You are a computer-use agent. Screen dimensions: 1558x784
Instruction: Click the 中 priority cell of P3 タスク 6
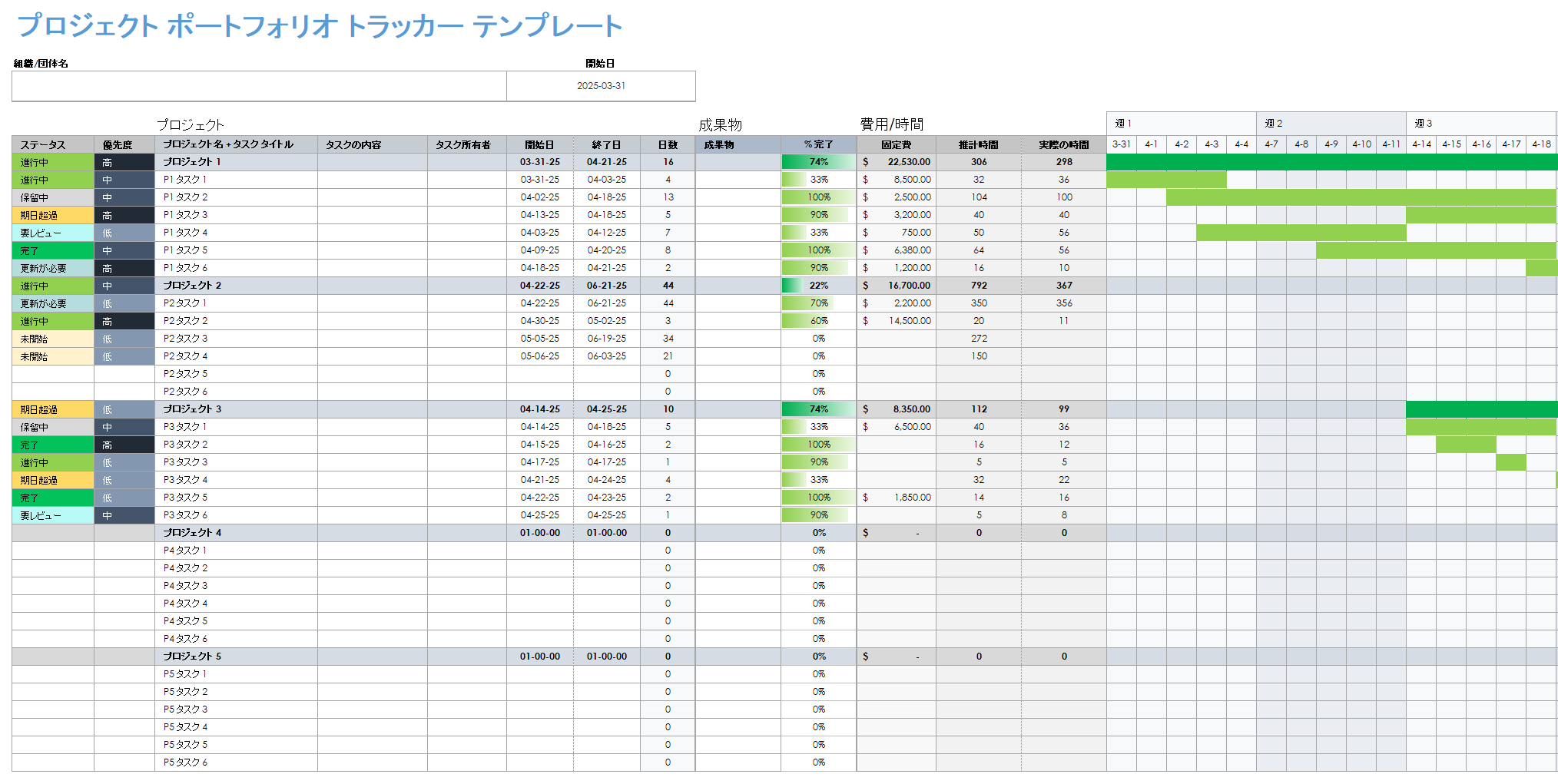coord(124,515)
